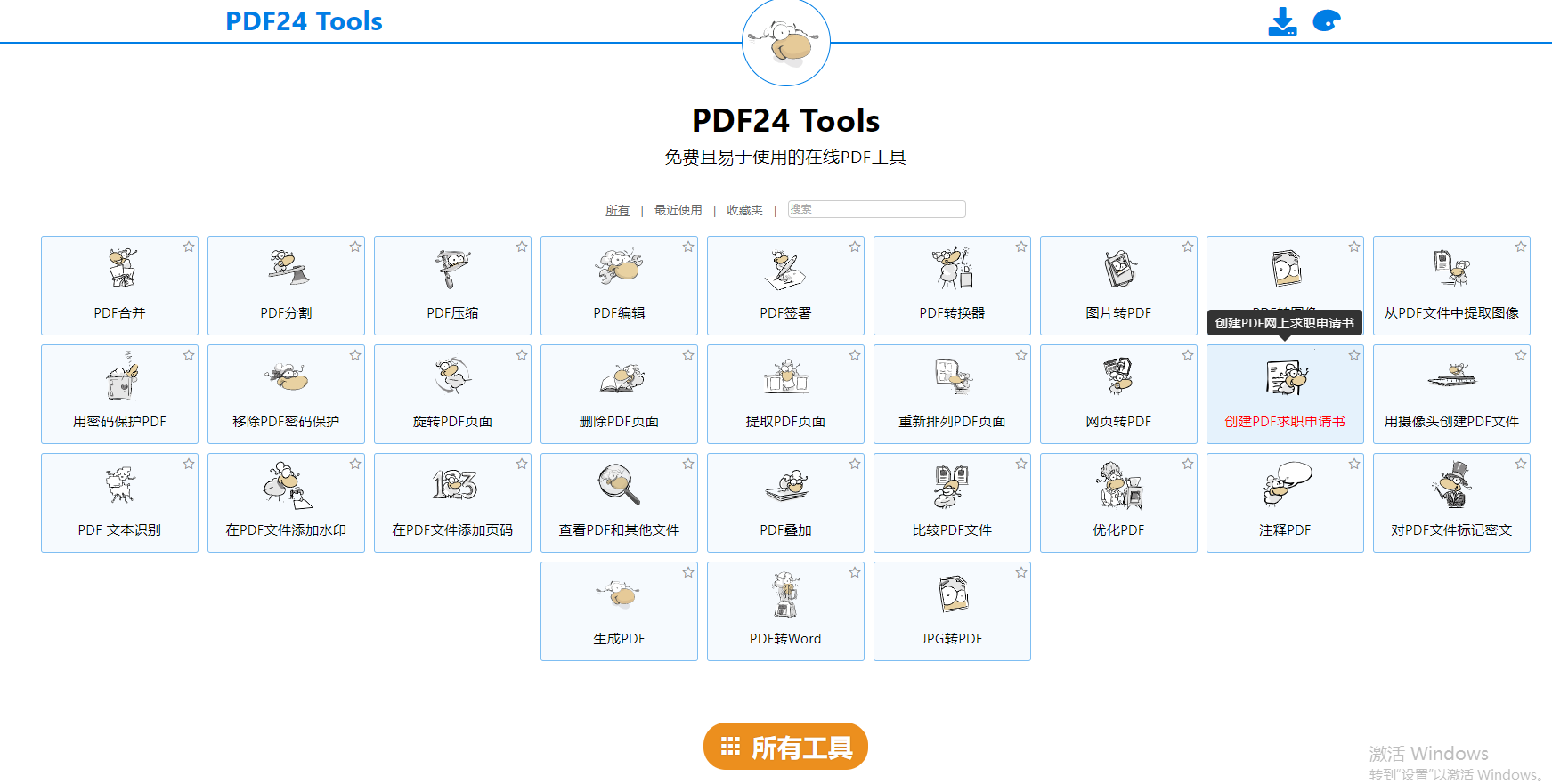This screenshot has width=1552, height=784.
Task: Click the sheep mascot logo
Action: pyautogui.click(x=786, y=43)
